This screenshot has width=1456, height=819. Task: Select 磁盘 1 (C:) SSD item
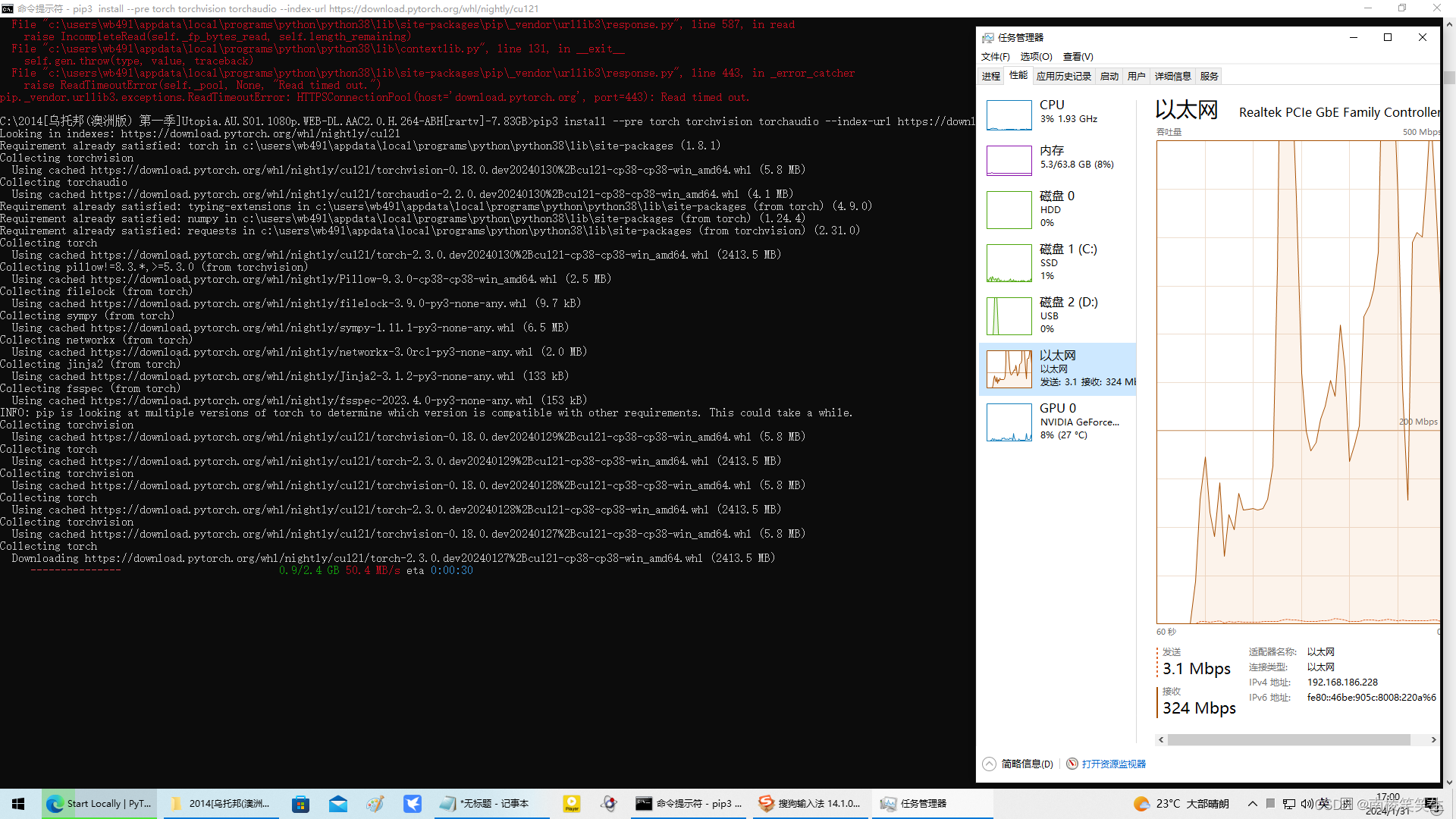pyautogui.click(x=1058, y=262)
